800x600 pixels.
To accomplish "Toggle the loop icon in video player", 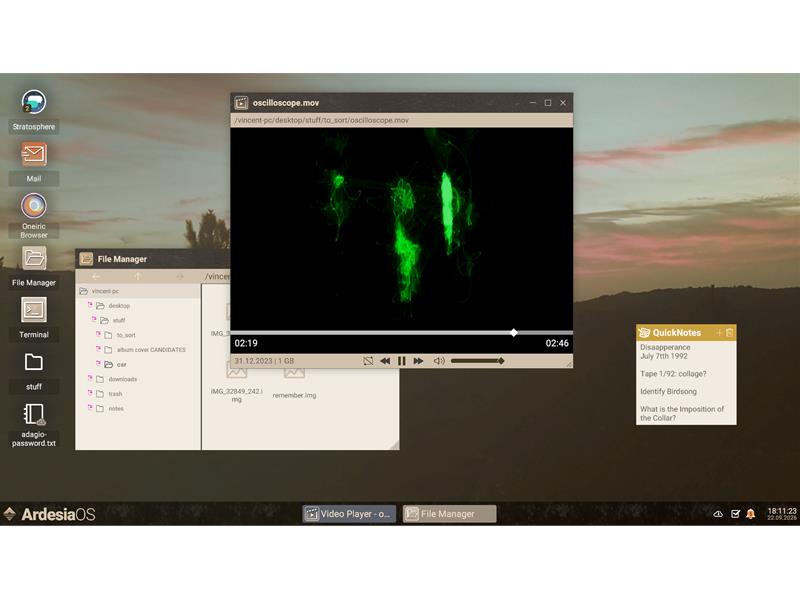I will click(x=368, y=361).
